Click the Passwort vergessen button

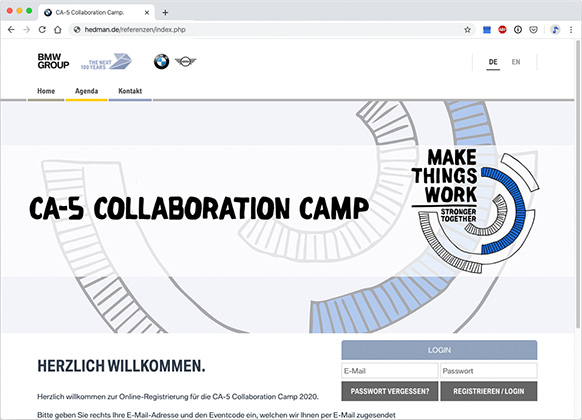point(390,391)
